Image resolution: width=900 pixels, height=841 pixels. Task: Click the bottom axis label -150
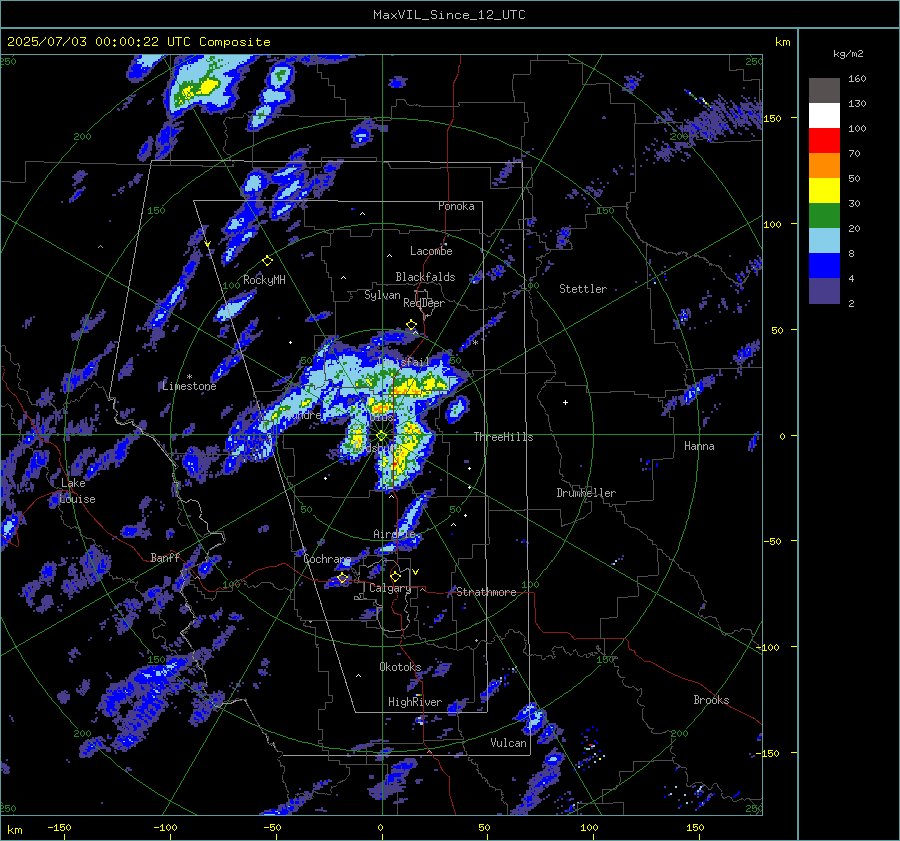59,828
